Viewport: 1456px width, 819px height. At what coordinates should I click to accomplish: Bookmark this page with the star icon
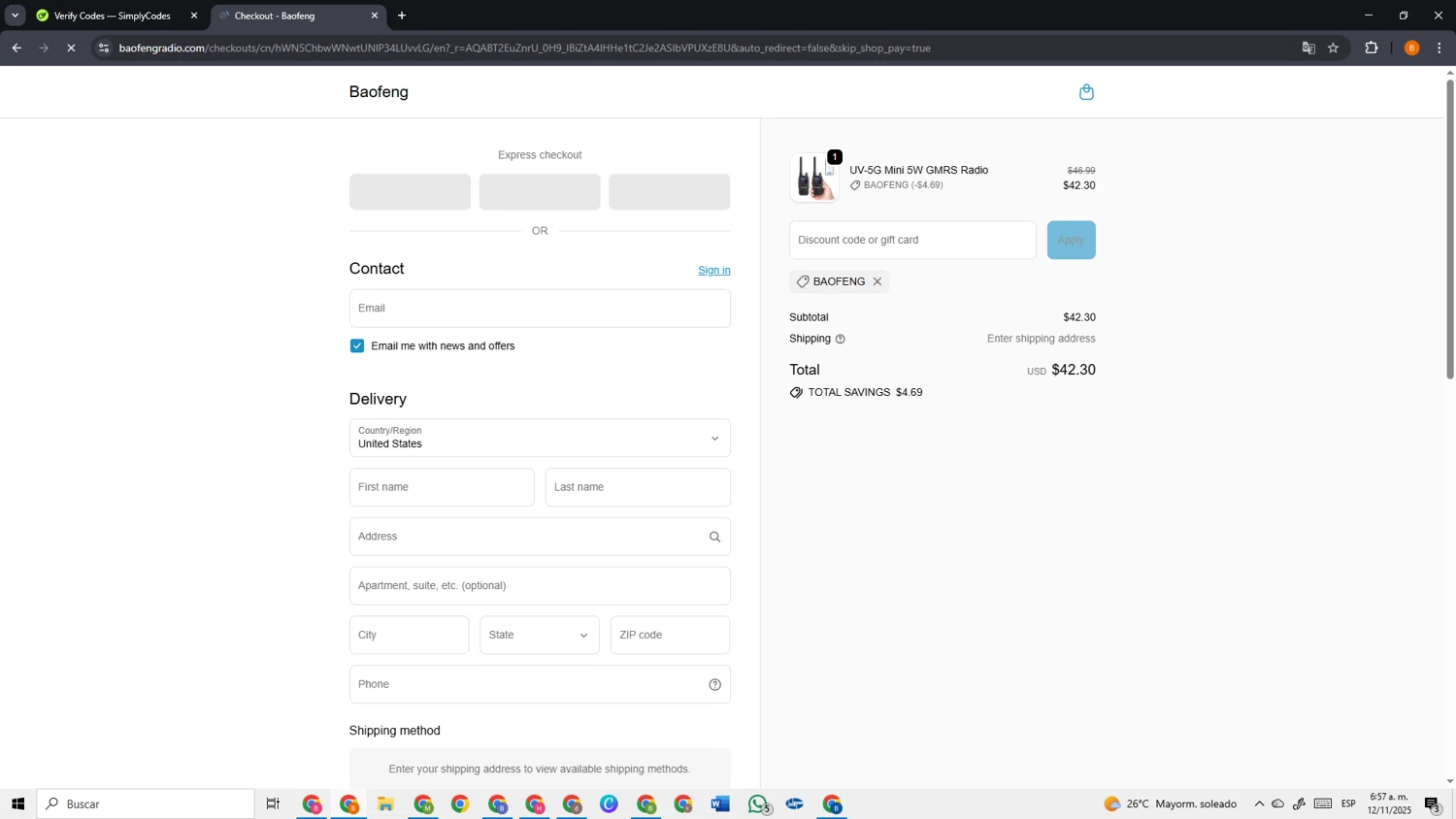pyautogui.click(x=1333, y=48)
